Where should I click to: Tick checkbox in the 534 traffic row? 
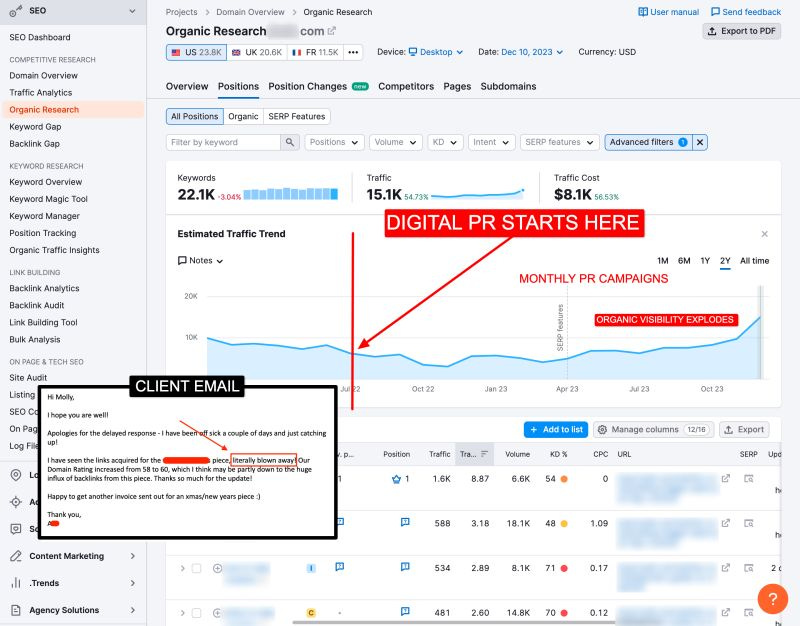tap(196, 568)
